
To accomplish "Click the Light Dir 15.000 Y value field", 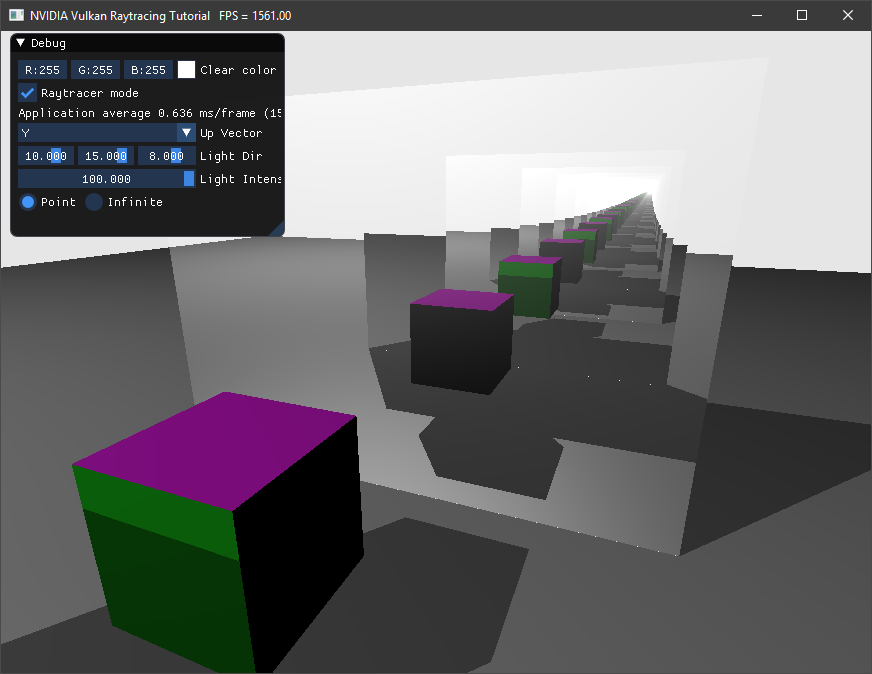I will click(x=105, y=156).
